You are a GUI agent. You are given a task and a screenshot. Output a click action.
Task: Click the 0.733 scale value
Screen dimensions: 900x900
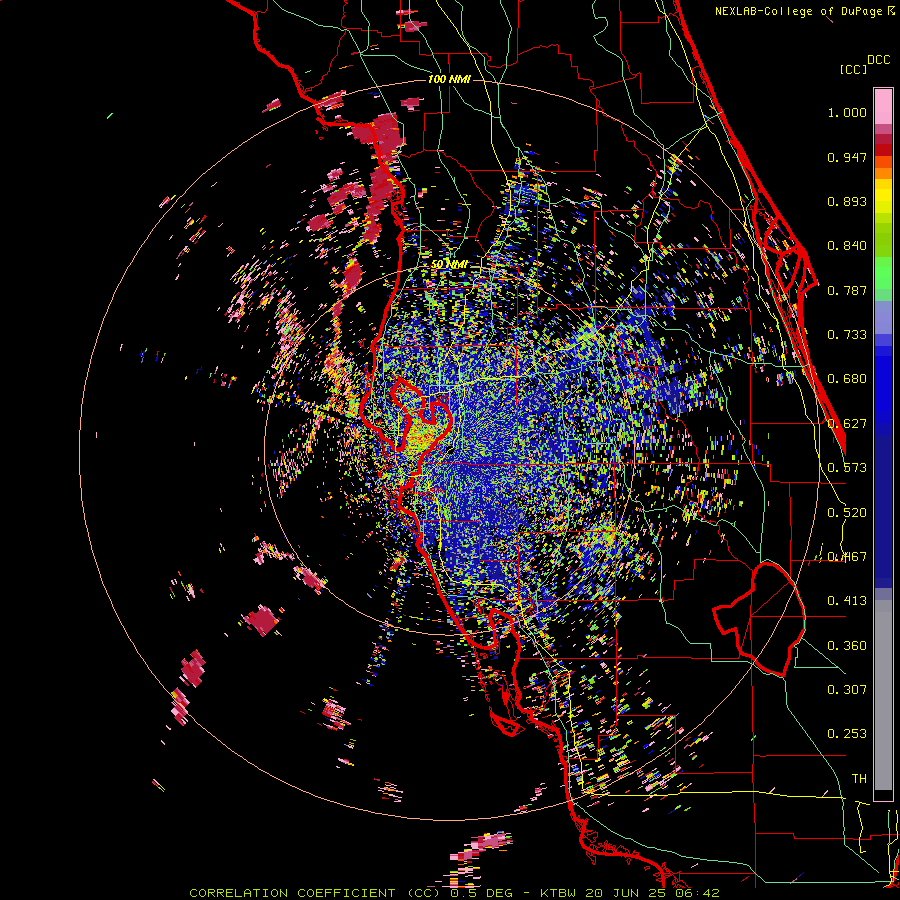tap(847, 335)
